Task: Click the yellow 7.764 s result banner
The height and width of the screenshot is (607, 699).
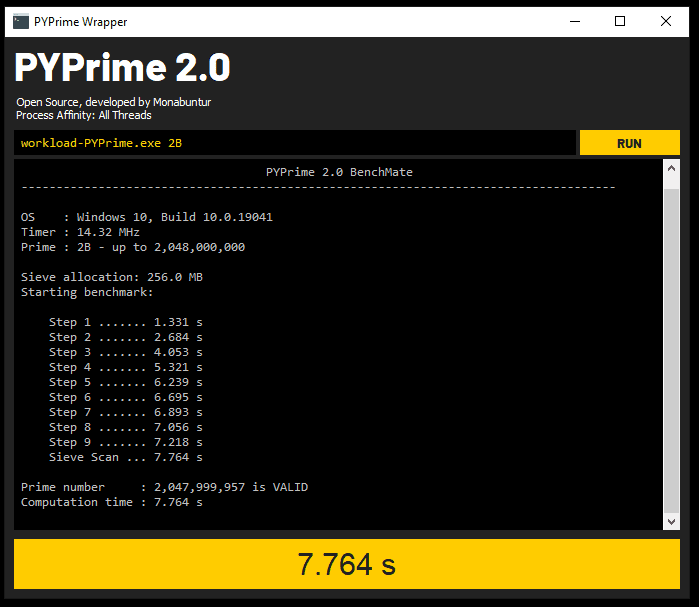Action: 347,564
